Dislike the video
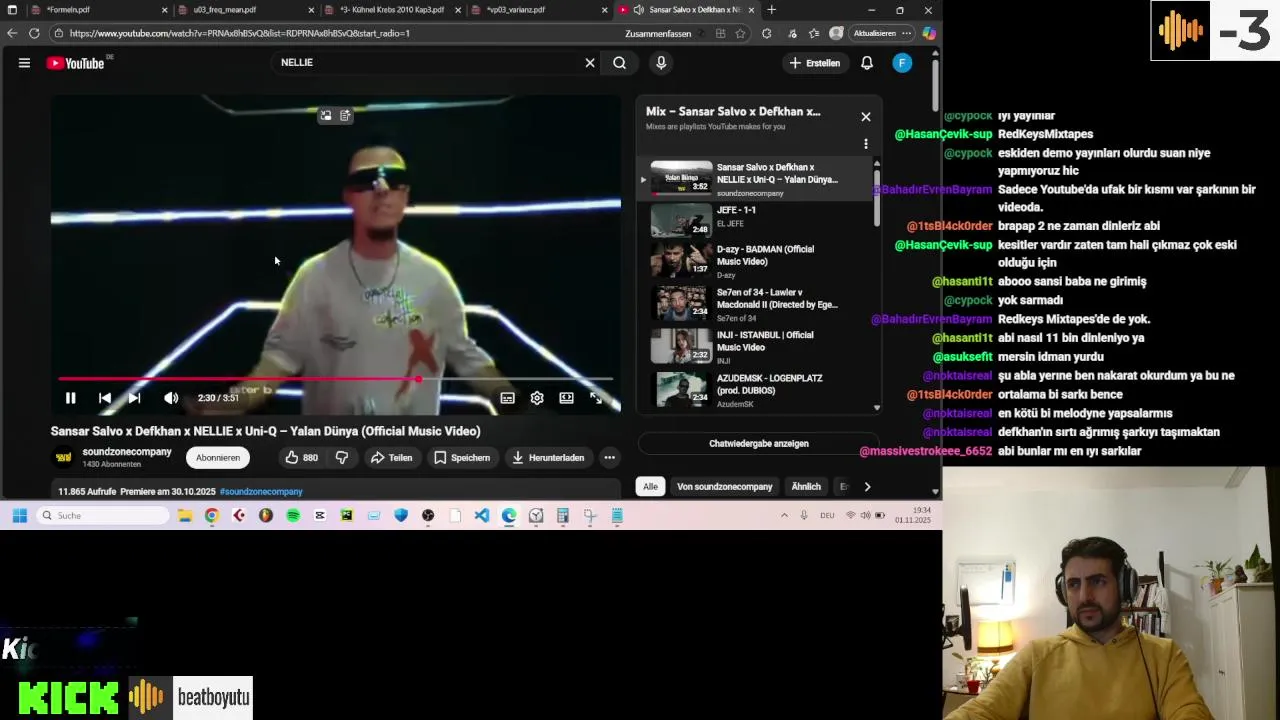 (342, 457)
